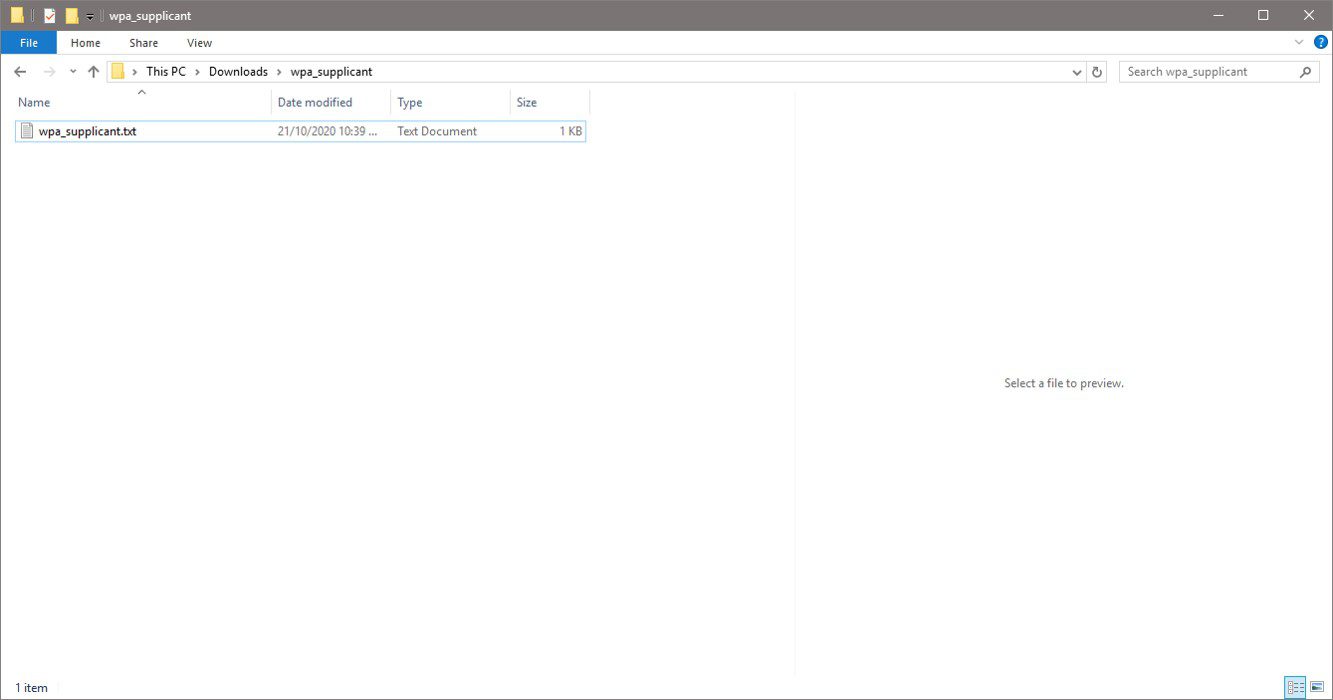Click the wpa_supplicant.txt file icon
Screen dimensions: 1333x700
27,131
